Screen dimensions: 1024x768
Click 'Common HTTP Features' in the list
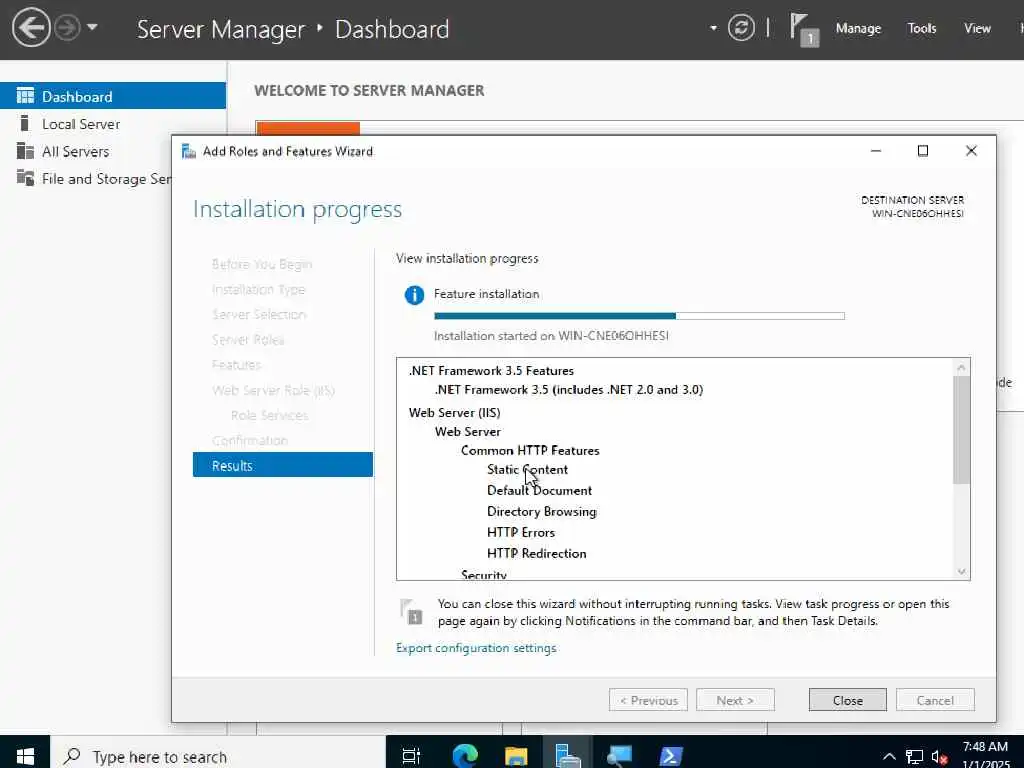530,450
